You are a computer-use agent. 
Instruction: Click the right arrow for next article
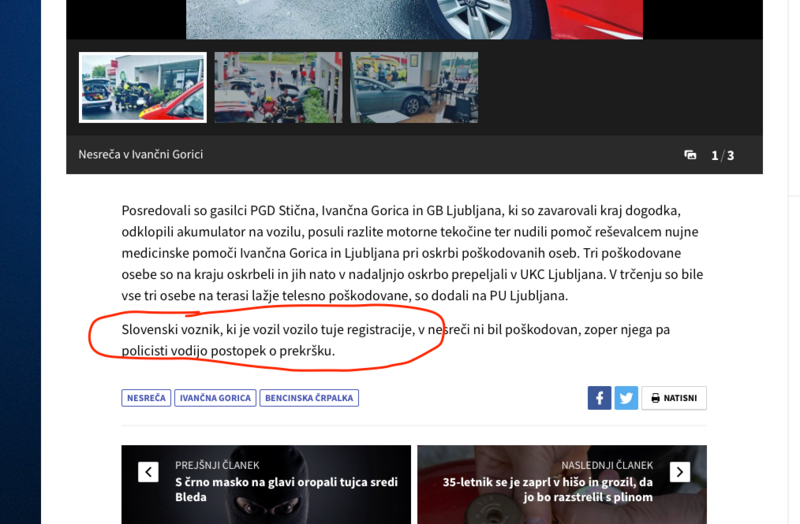pyautogui.click(x=679, y=472)
